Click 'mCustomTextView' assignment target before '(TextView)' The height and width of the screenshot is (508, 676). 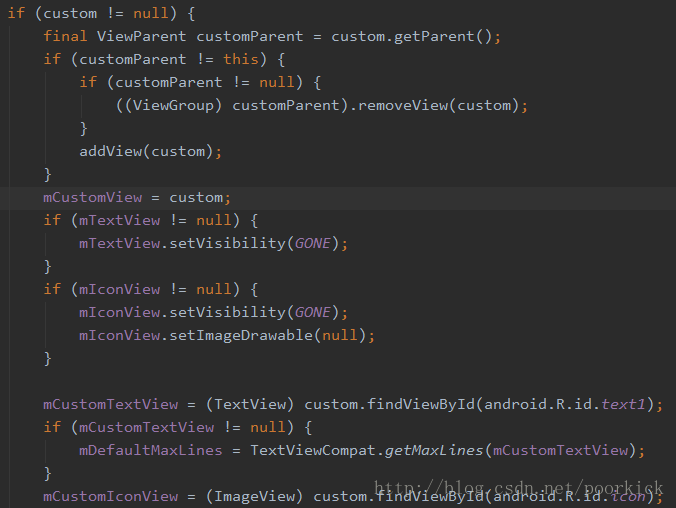(110, 405)
